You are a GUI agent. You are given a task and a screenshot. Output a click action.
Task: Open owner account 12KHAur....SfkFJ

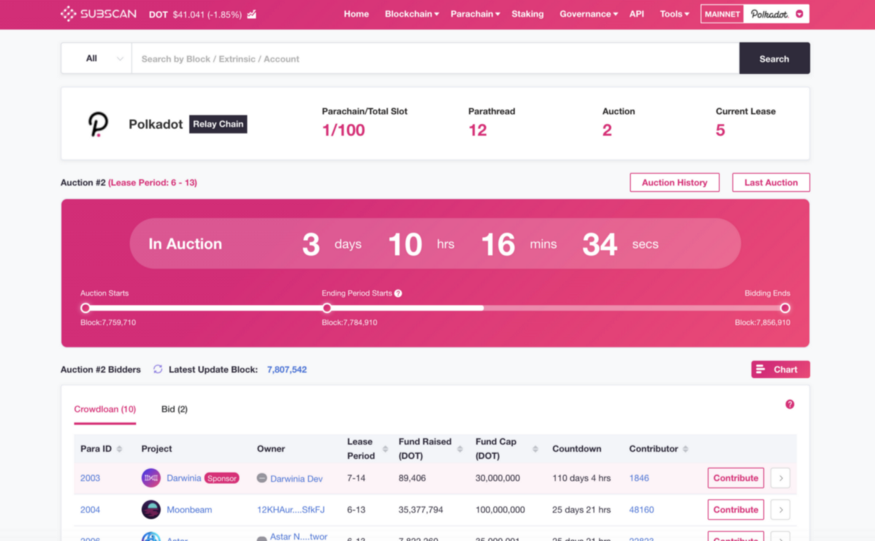tap(291, 509)
